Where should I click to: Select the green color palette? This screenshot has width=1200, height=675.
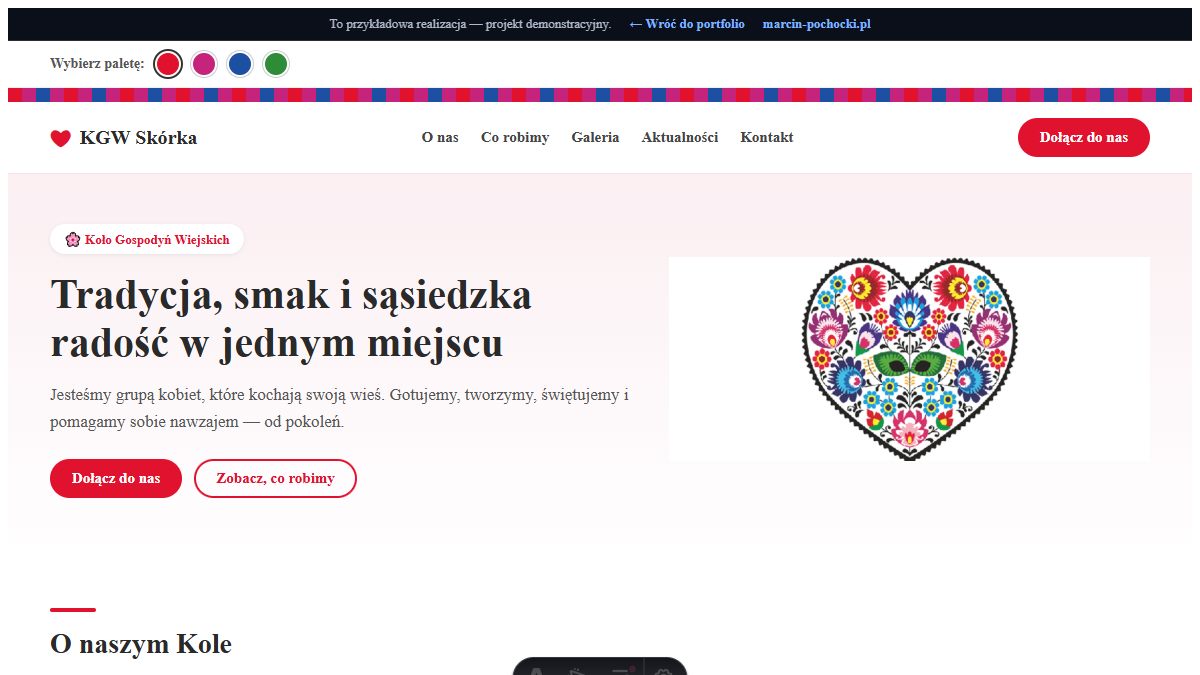coord(276,64)
